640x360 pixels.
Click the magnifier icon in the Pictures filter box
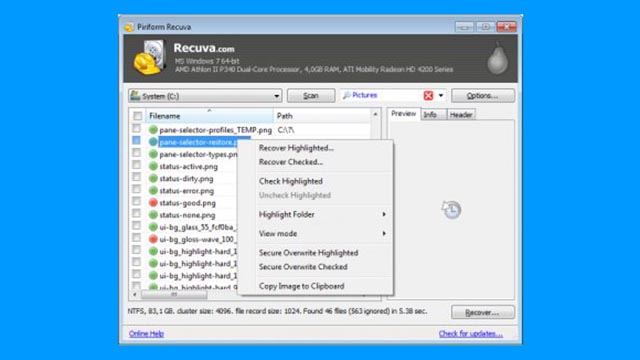347,96
